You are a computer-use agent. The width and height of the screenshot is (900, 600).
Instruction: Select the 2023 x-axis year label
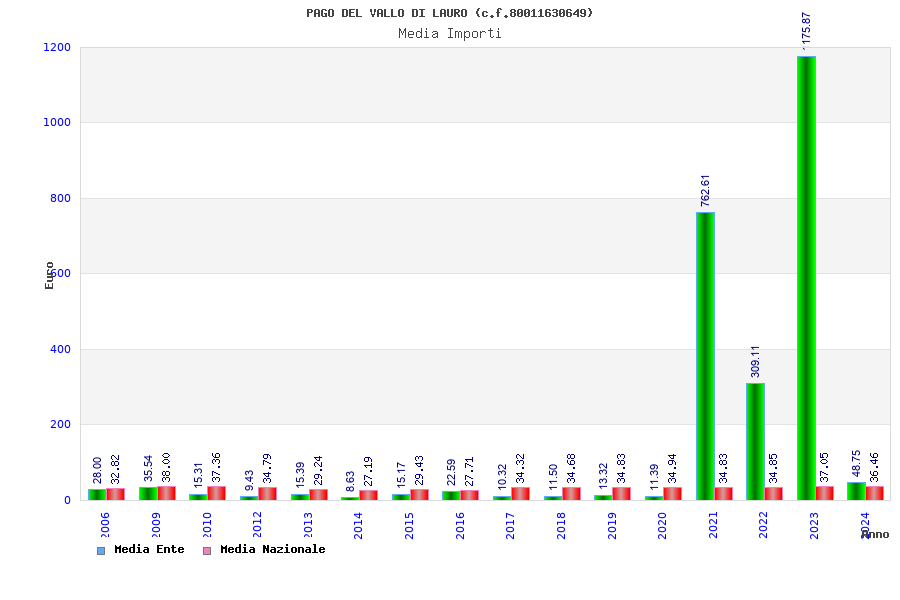814,525
